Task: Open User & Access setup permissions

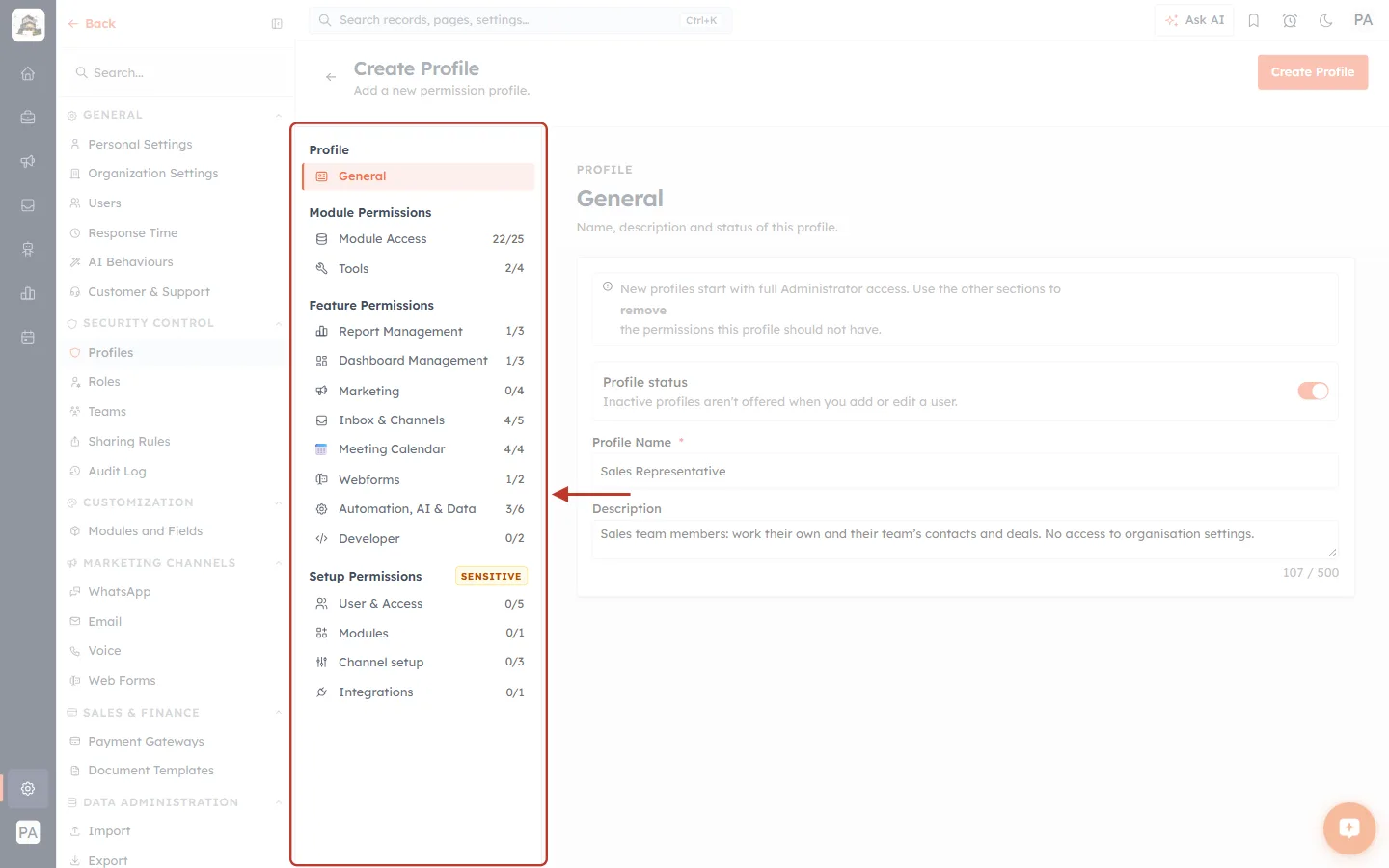Action: [419, 604]
